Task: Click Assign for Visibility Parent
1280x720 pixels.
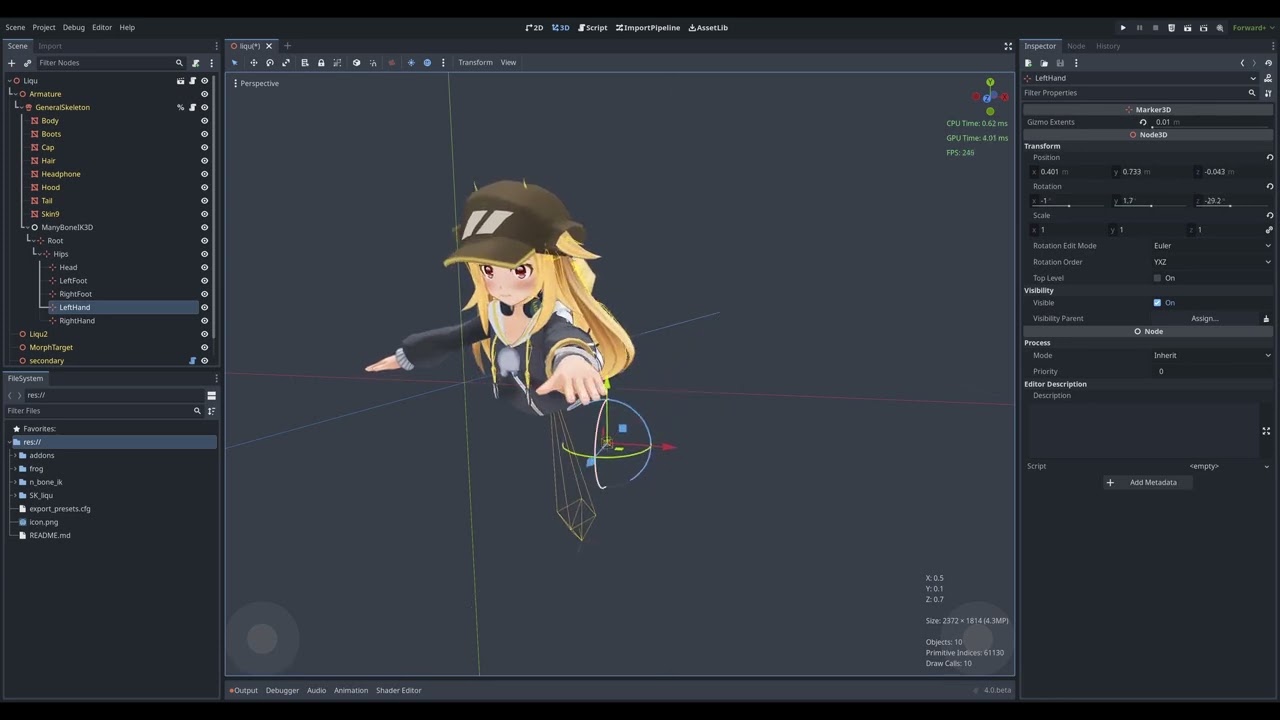Action: click(1205, 319)
